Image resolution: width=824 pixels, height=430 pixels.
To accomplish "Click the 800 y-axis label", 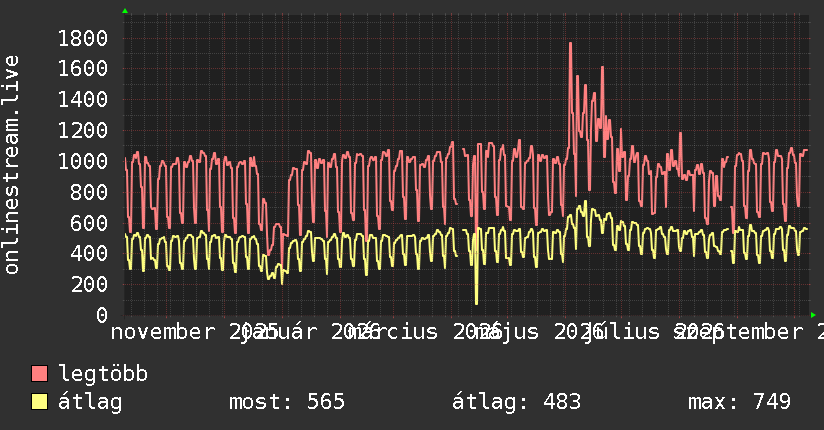I will coord(89,192).
